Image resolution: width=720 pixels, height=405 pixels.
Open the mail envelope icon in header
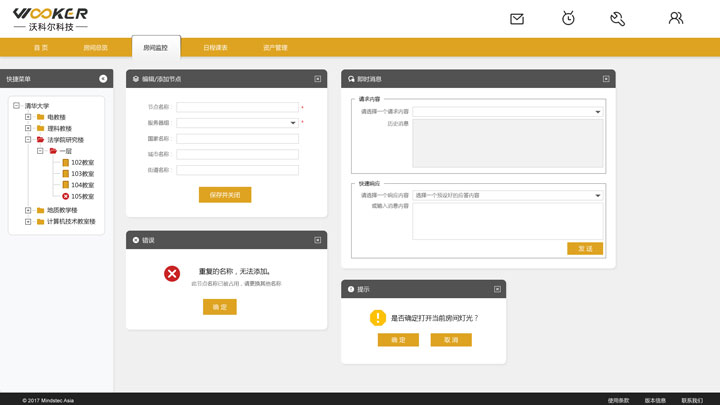(x=517, y=18)
